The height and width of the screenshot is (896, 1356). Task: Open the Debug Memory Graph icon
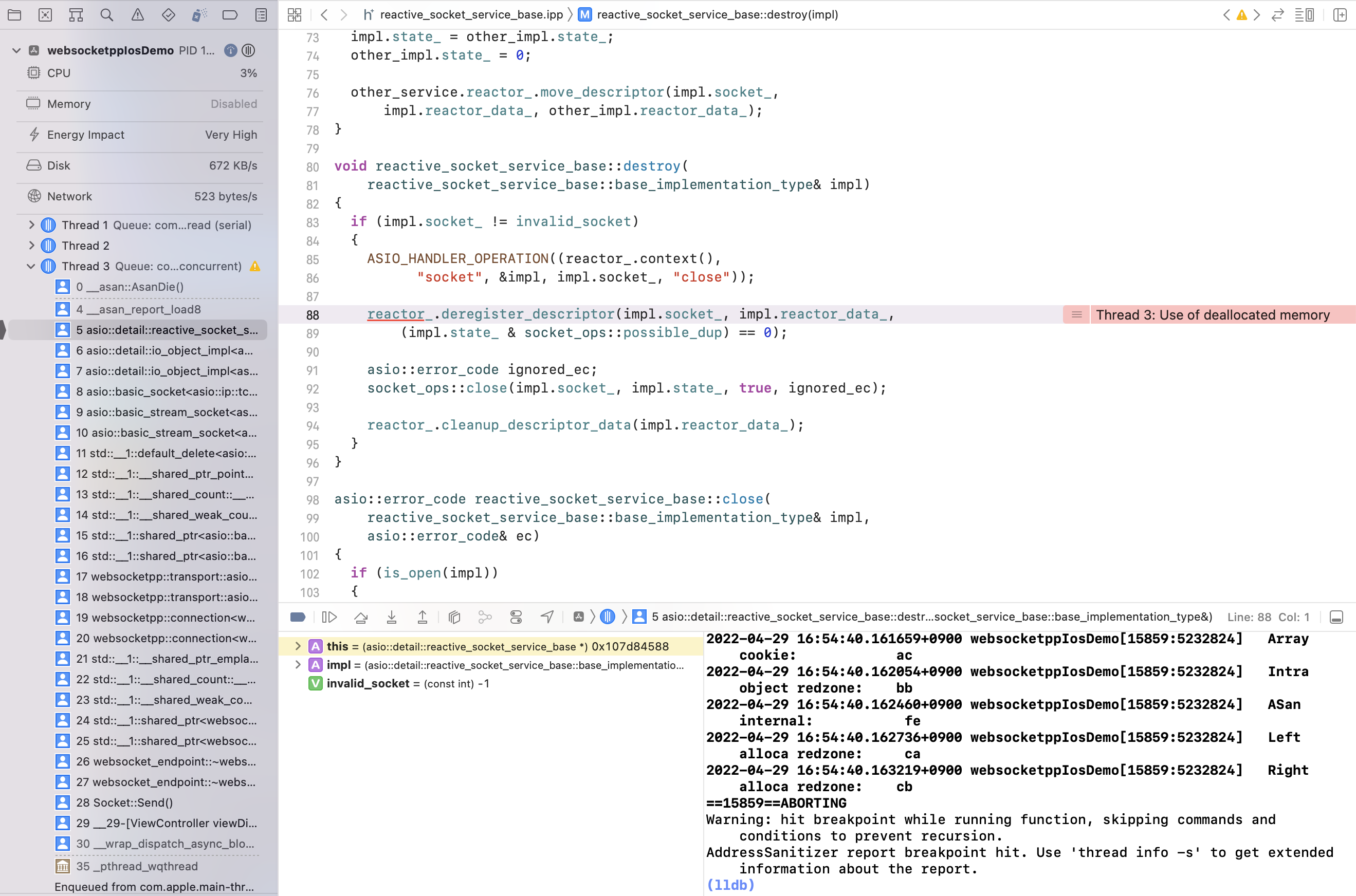[x=485, y=617]
